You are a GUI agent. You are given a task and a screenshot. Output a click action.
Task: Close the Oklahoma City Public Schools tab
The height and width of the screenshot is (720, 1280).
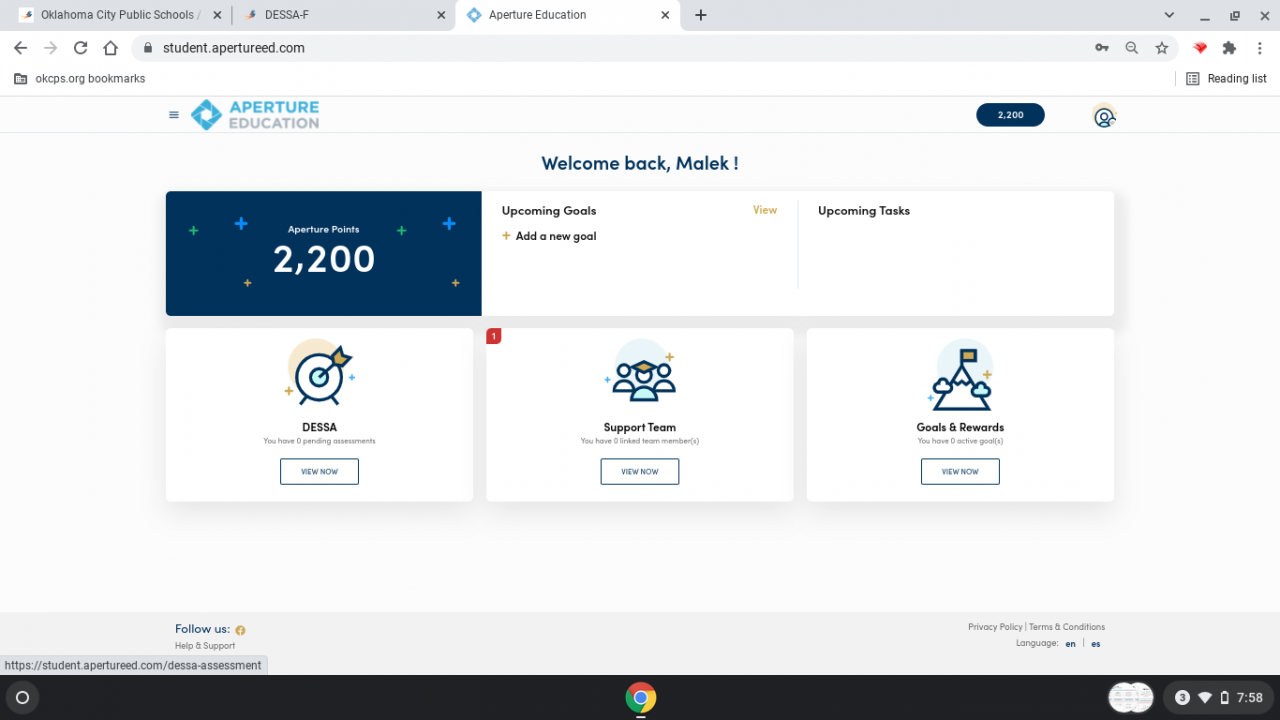[x=217, y=15]
